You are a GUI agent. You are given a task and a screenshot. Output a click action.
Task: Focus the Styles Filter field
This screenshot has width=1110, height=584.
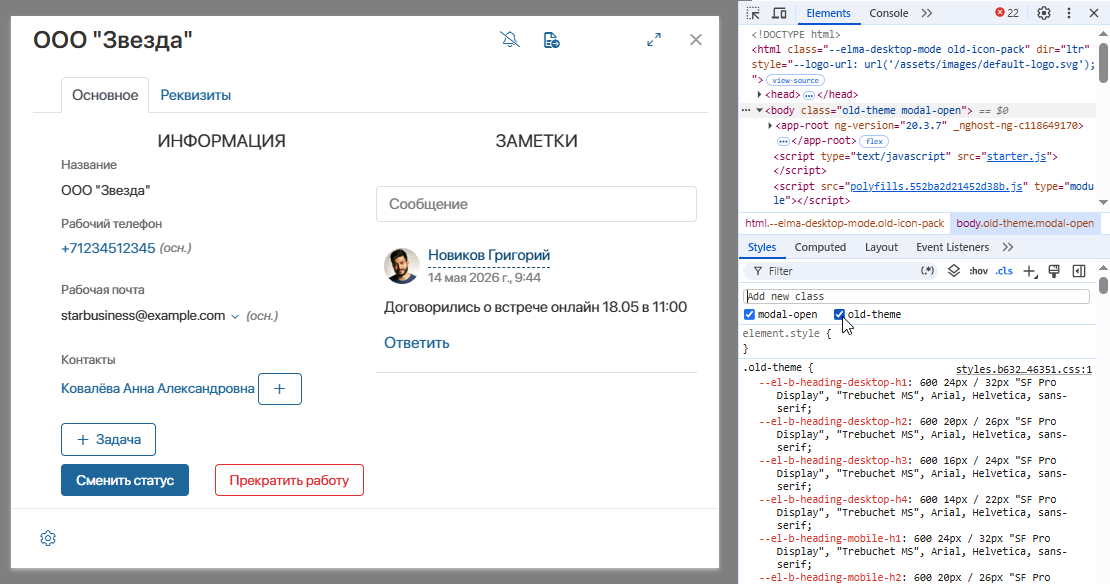point(839,271)
